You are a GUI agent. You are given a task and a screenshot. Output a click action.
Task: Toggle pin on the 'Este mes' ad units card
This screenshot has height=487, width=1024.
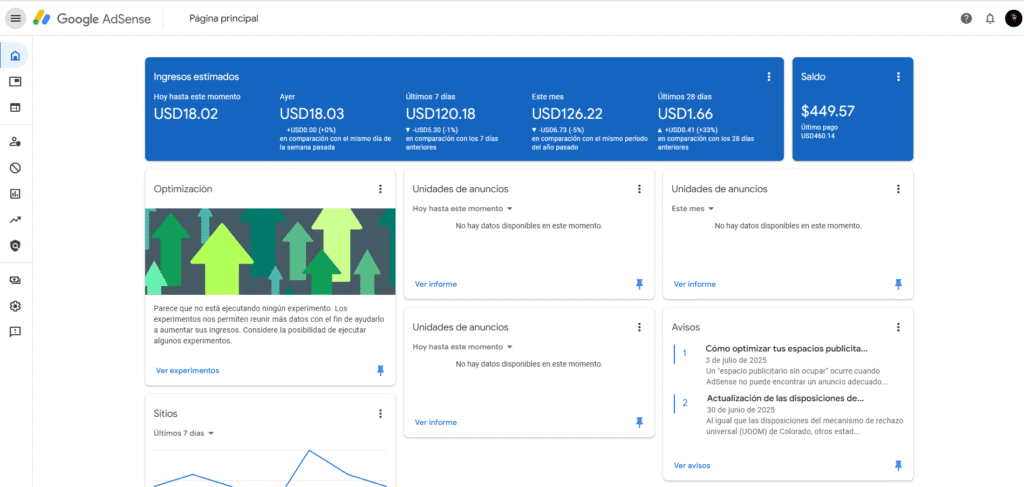(898, 284)
